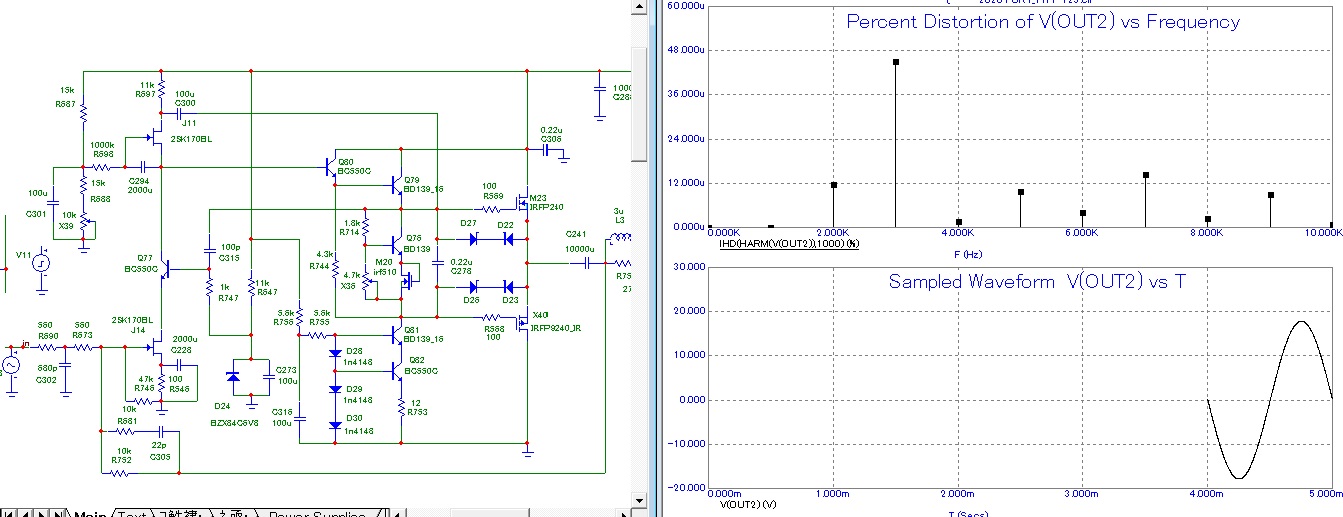This screenshot has height=517, width=1343.
Task: Select the D28 1n4148 diode symbol
Action: pos(336,354)
